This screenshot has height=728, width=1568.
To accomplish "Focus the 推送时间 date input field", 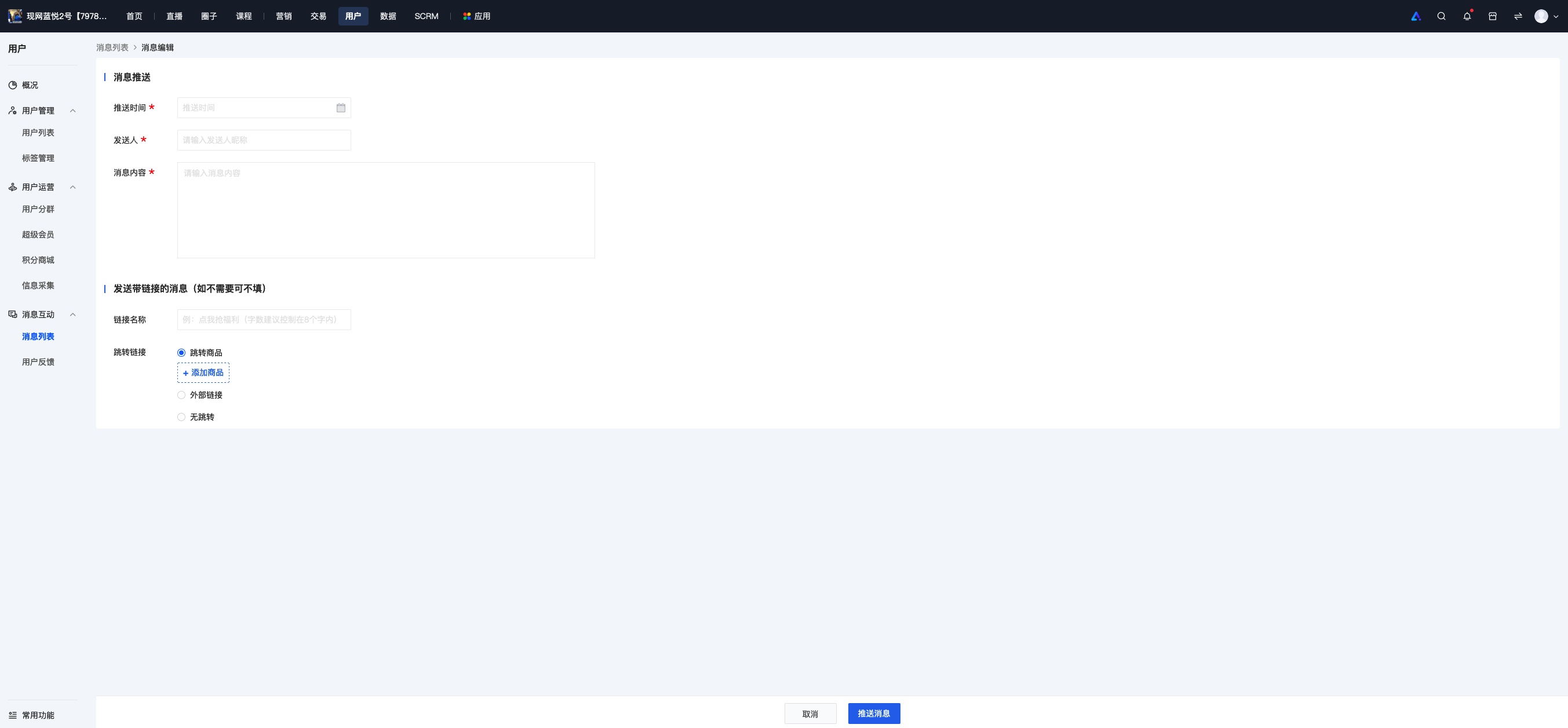I will pos(264,108).
